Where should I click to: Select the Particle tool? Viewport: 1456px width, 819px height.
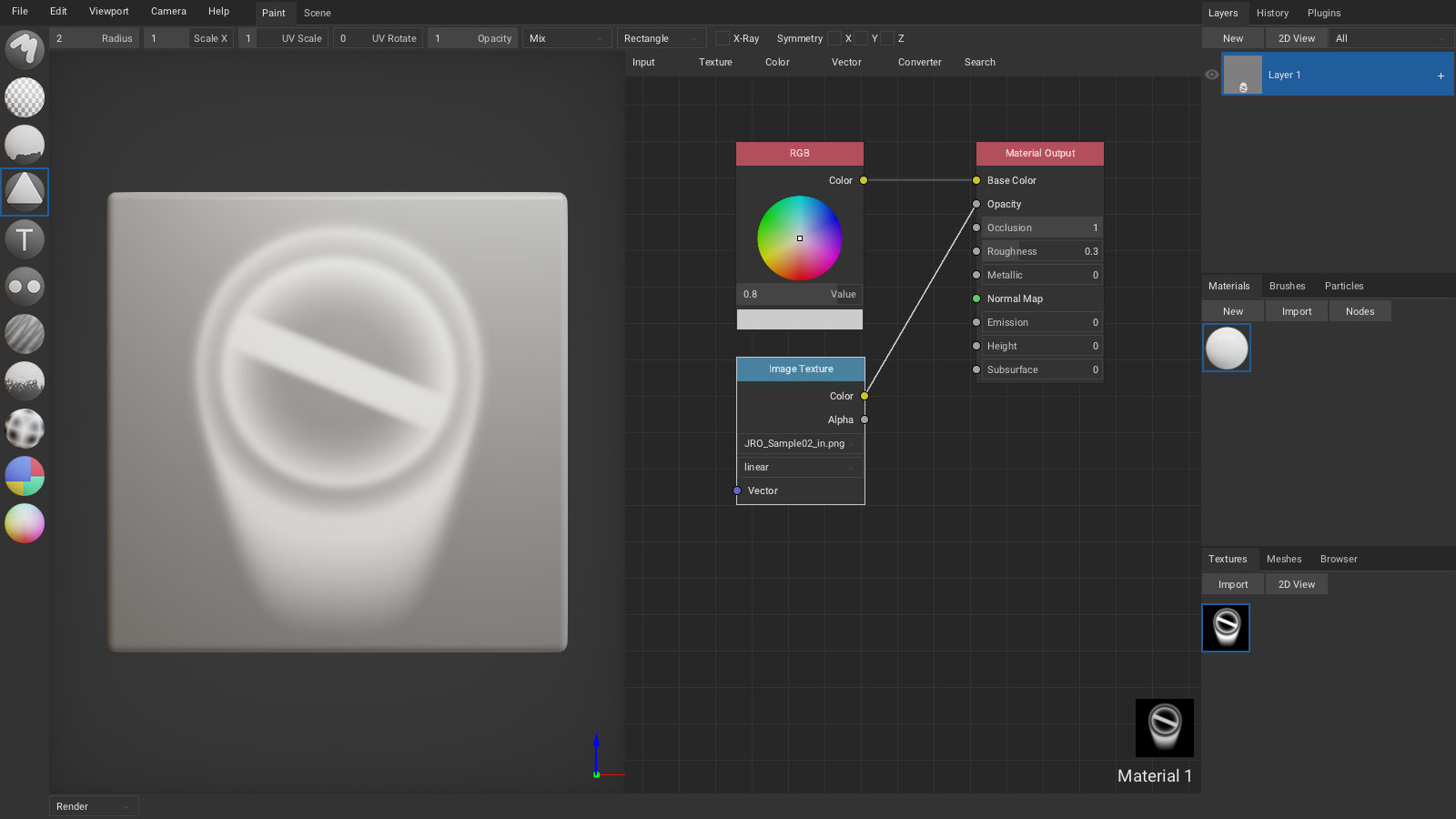(25, 381)
